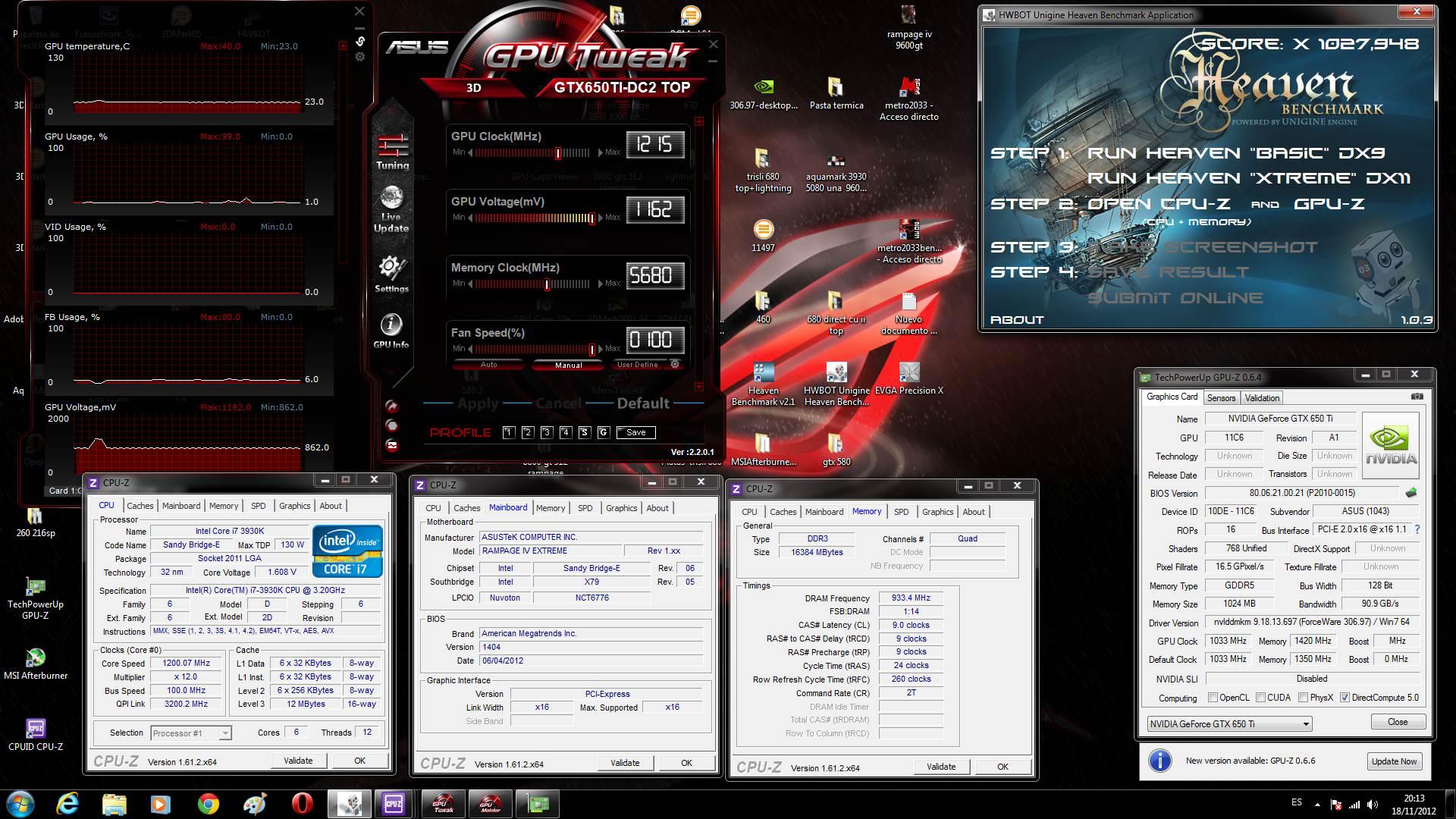Click the Memory Clock Max arrow
Viewport: 1456px width, 819px height.
tap(601, 284)
